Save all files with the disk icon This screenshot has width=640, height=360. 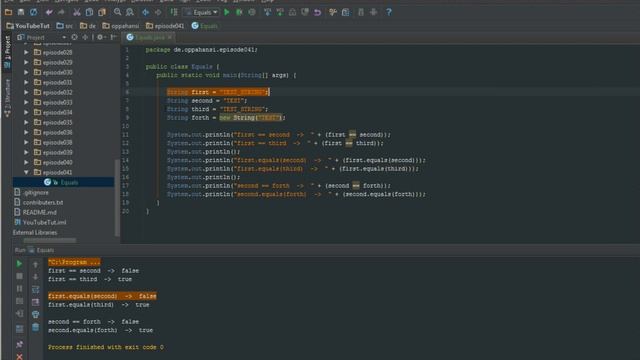pyautogui.click(x=21, y=12)
